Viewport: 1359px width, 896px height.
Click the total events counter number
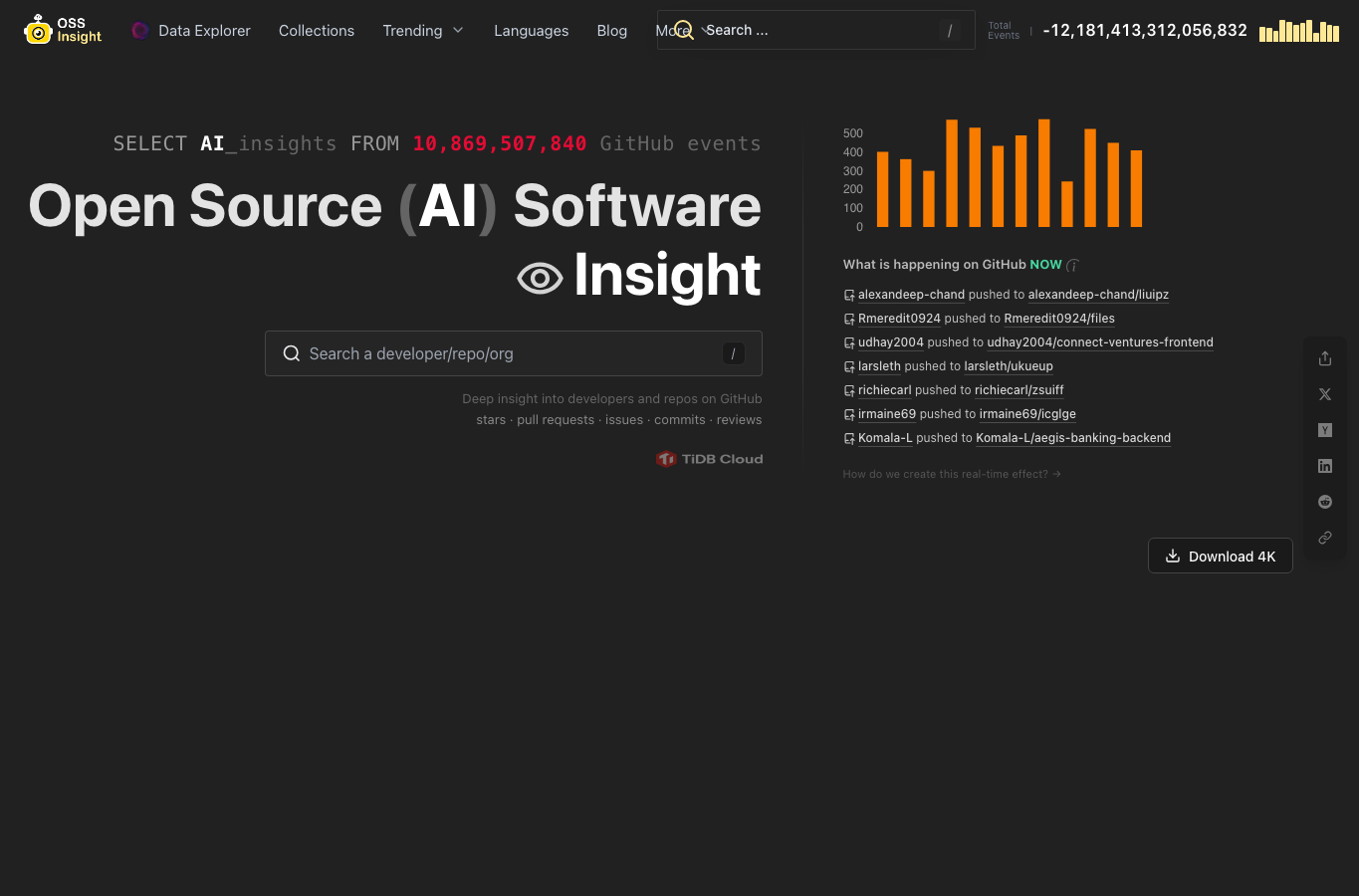tap(1145, 31)
